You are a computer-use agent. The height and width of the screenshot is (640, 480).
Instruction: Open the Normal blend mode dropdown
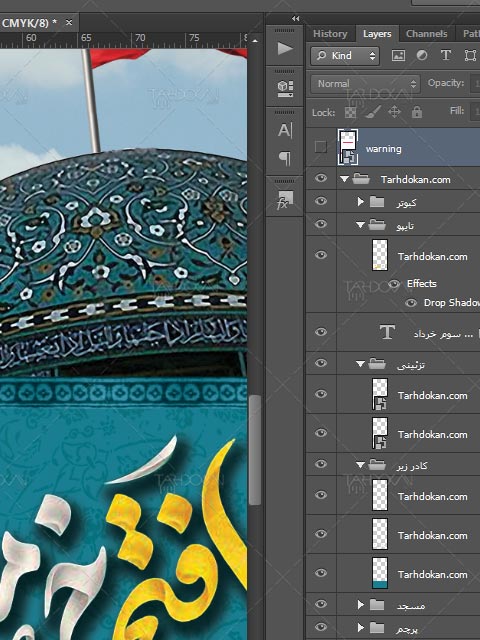coord(365,84)
